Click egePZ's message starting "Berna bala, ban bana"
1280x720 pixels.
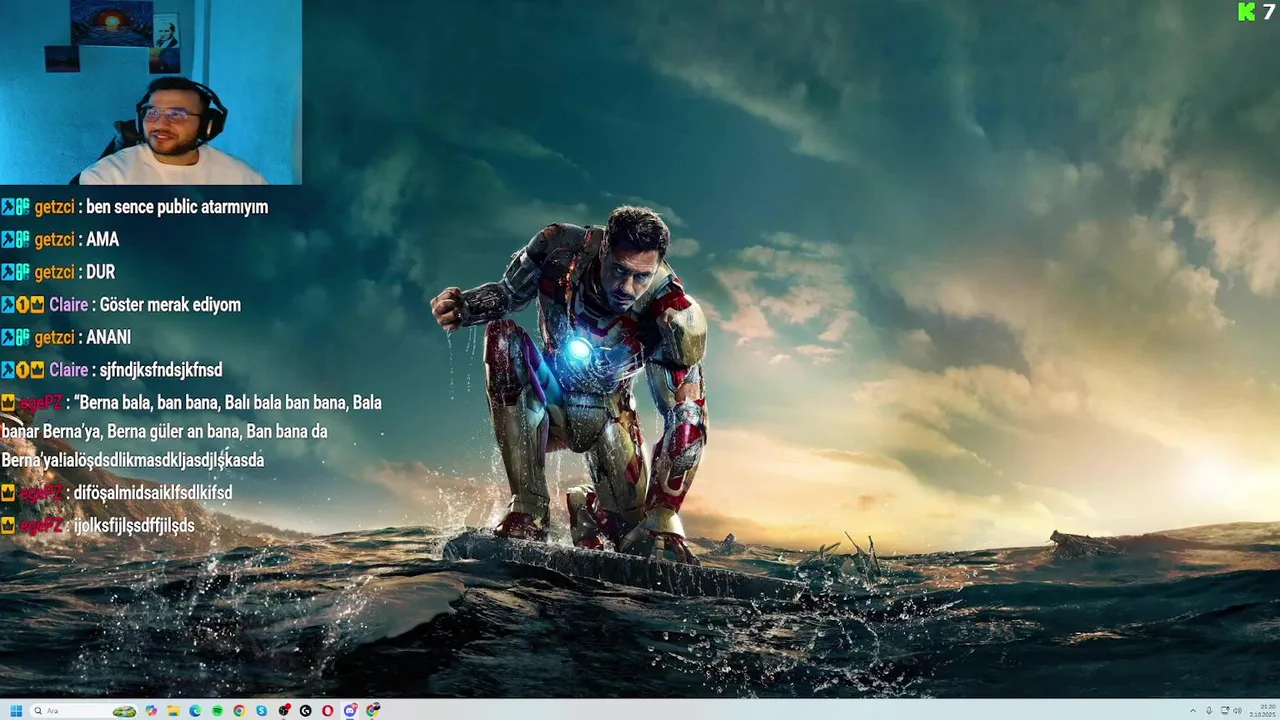(x=192, y=431)
